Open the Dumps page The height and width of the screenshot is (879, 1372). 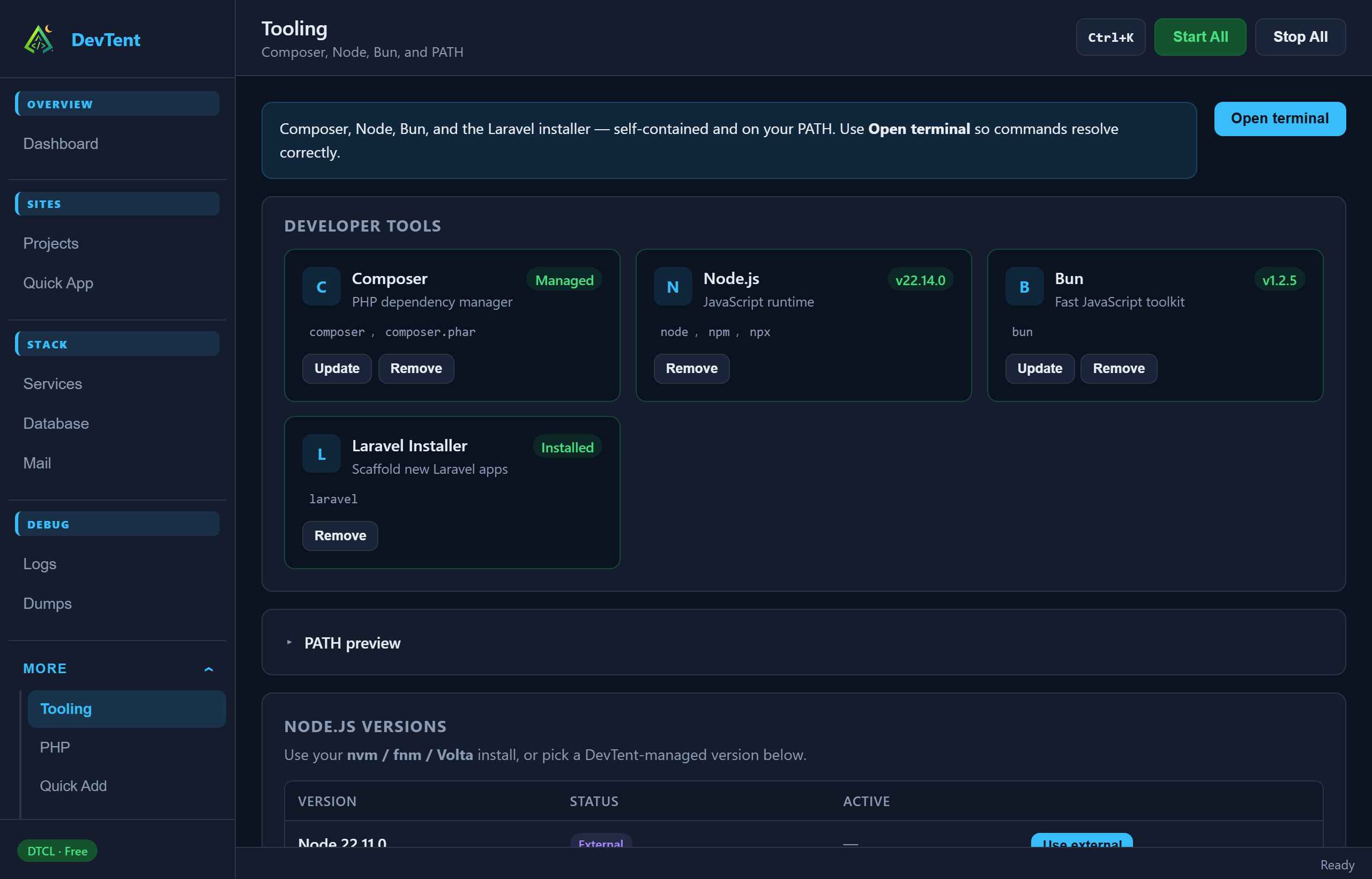pos(47,604)
